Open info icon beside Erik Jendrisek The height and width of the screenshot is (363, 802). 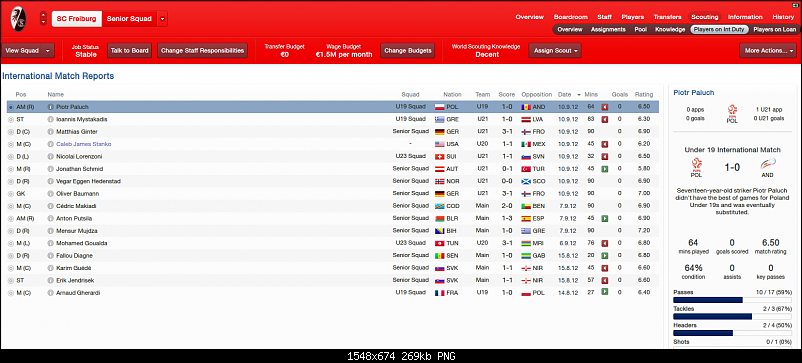50,281
